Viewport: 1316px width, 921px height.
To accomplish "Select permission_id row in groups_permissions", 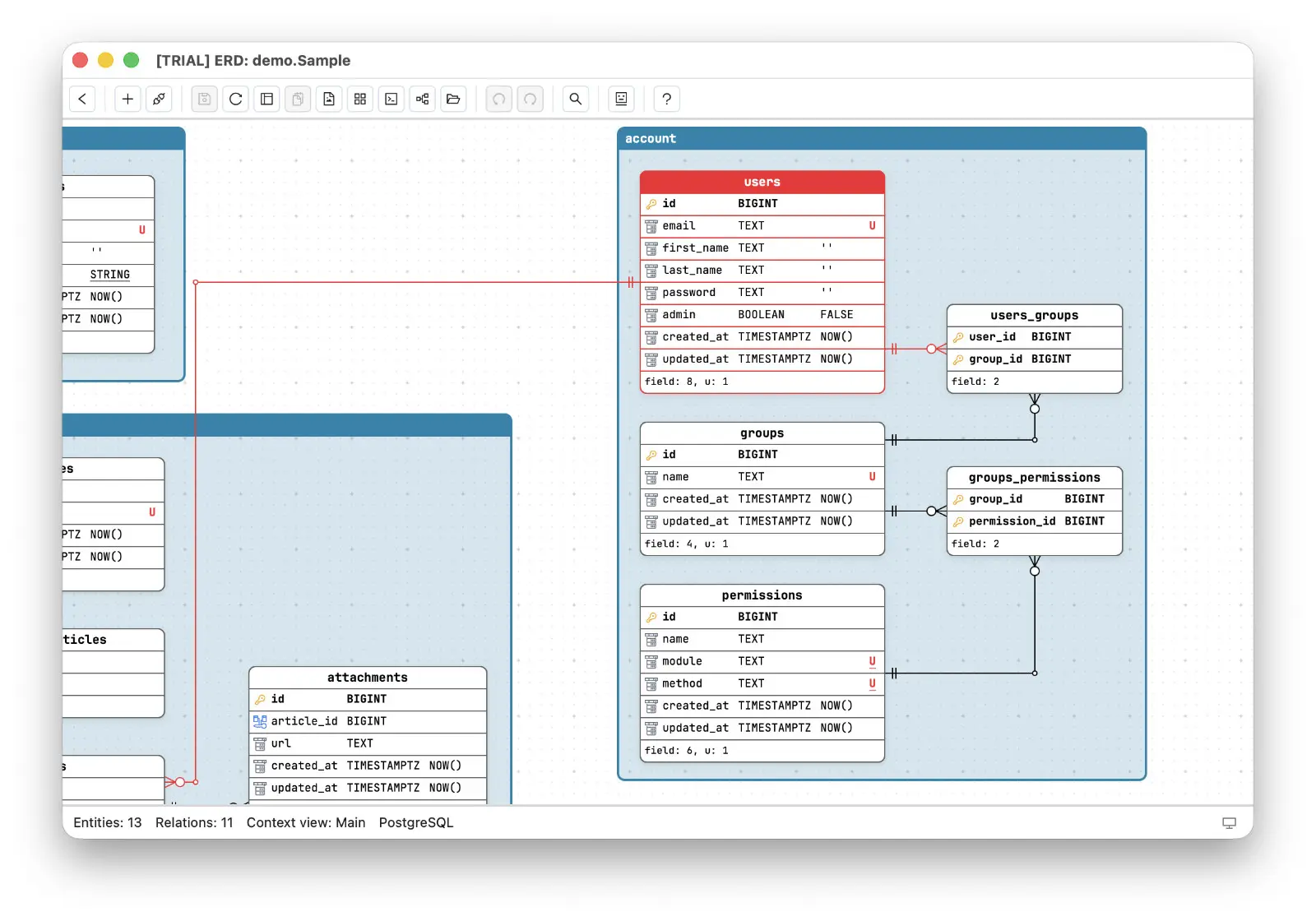I will pyautogui.click(x=1035, y=521).
